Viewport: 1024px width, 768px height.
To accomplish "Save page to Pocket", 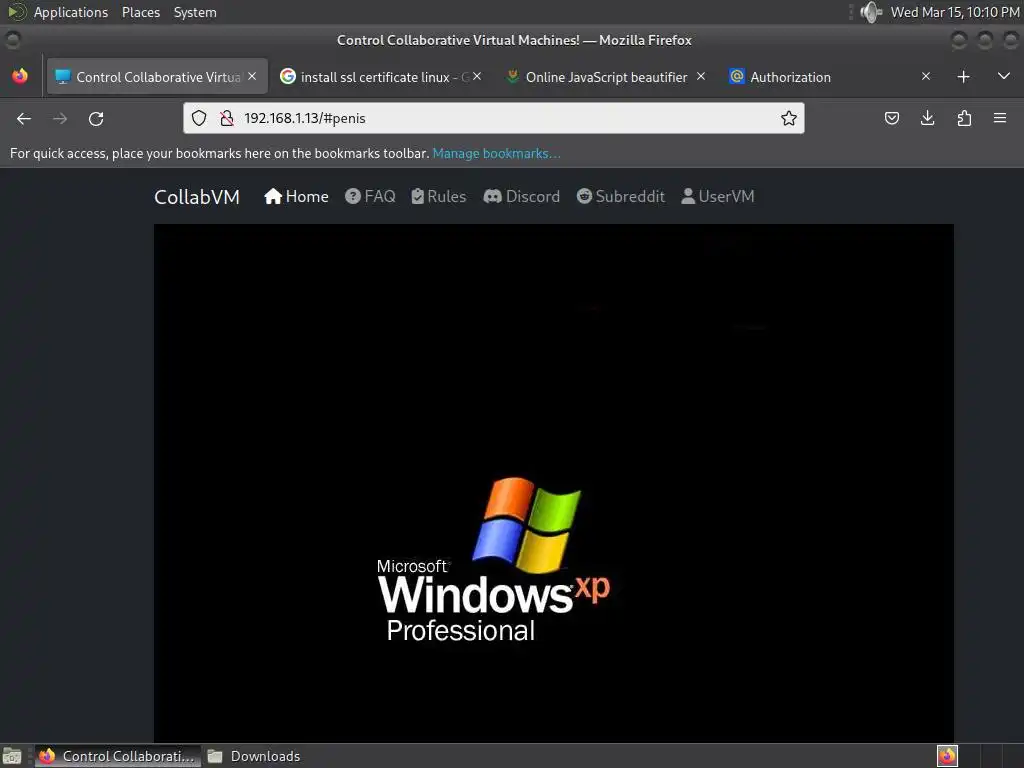I will (x=891, y=118).
